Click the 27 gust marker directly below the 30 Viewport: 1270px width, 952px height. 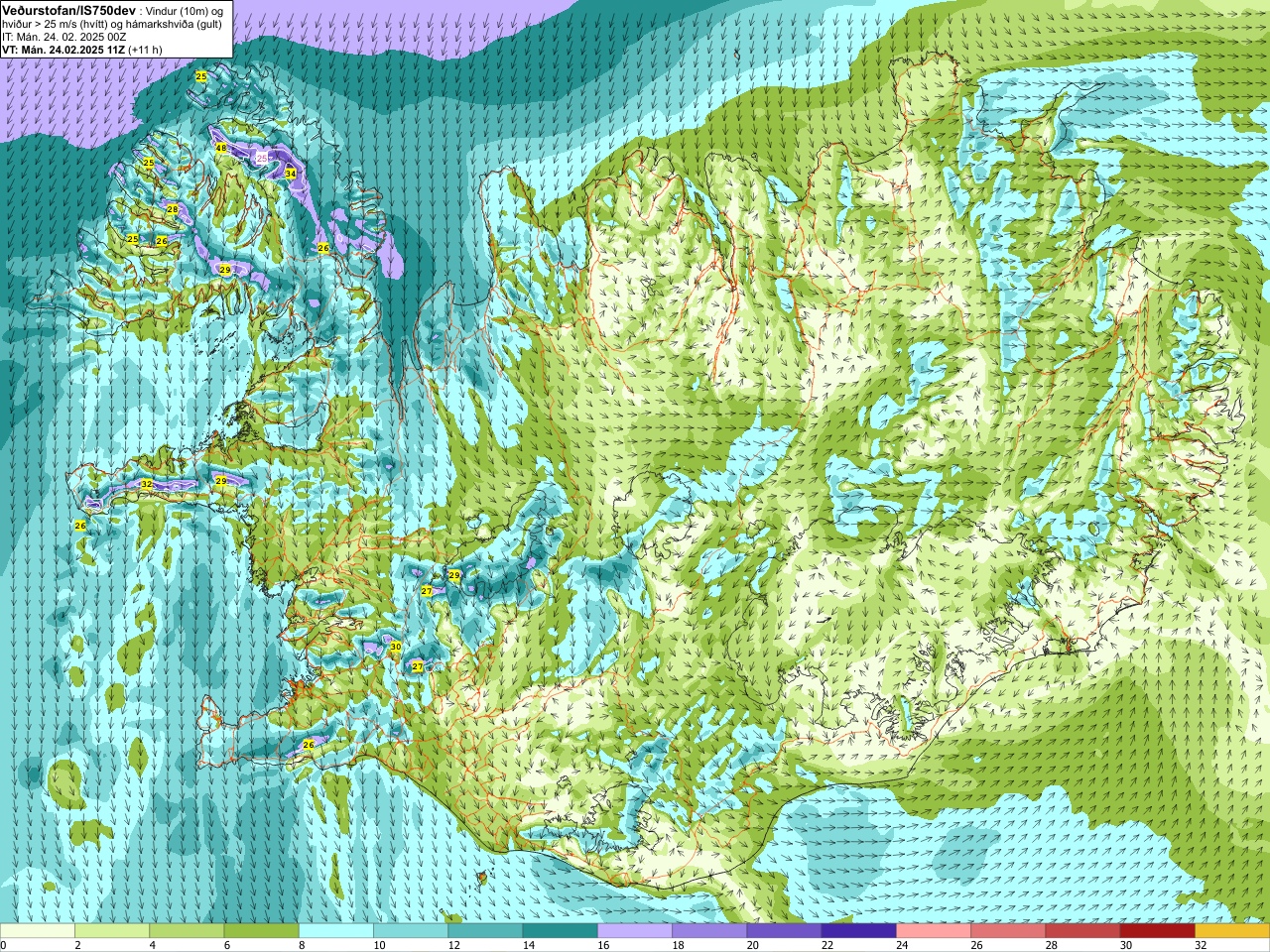(x=418, y=667)
